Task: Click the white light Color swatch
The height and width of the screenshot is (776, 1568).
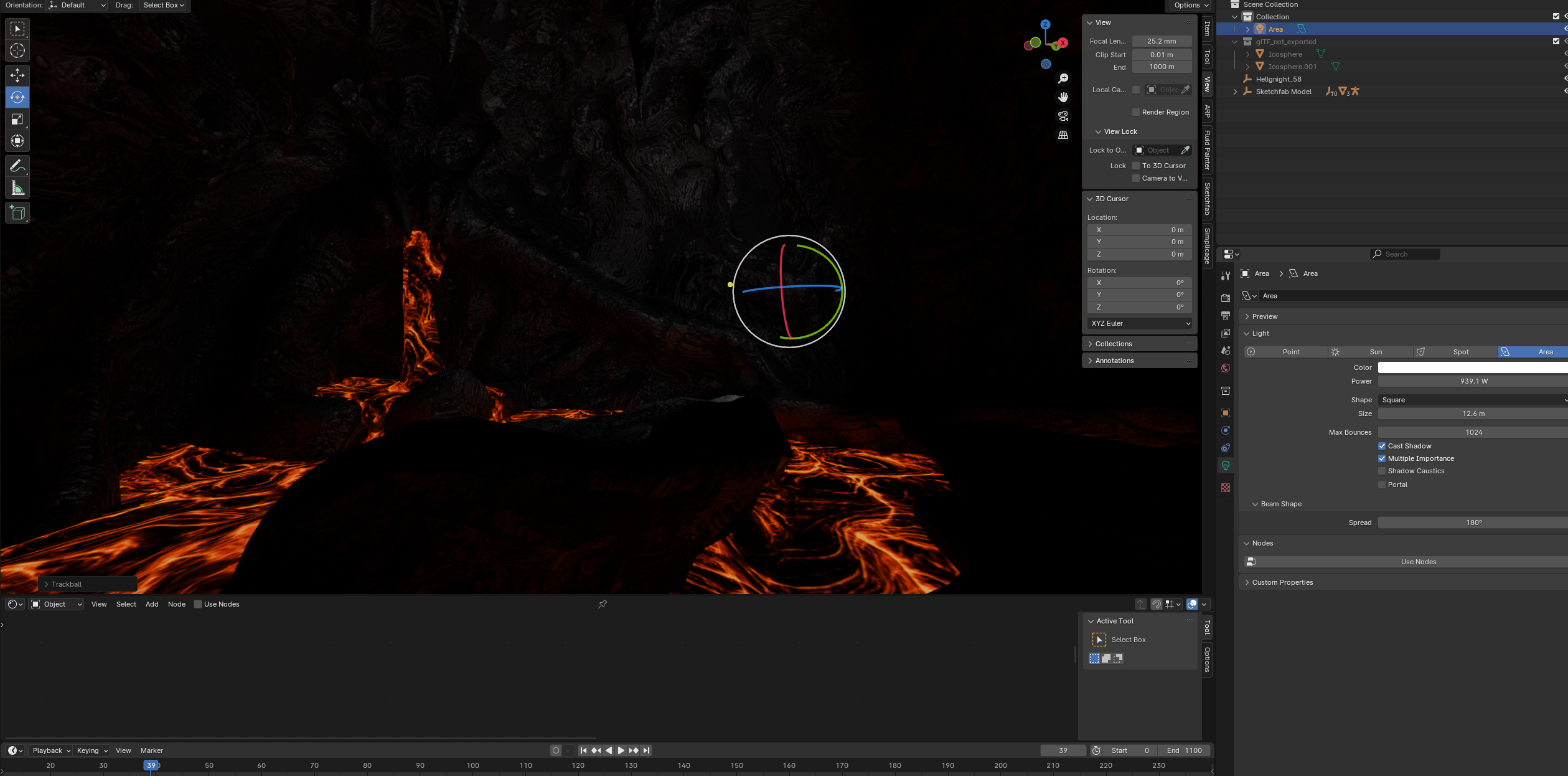Action: pyautogui.click(x=1473, y=367)
